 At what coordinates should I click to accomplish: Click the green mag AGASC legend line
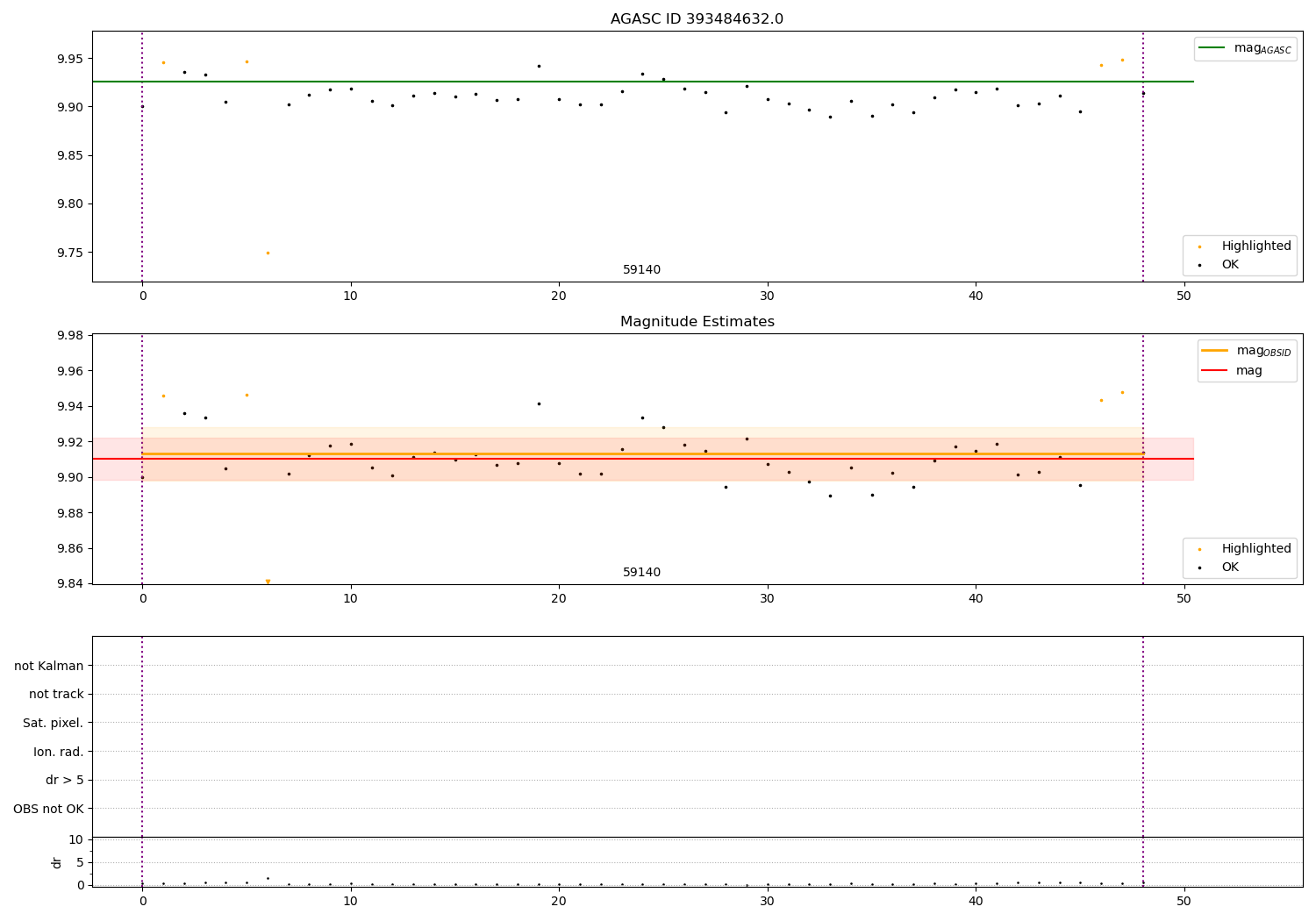coord(1212,48)
